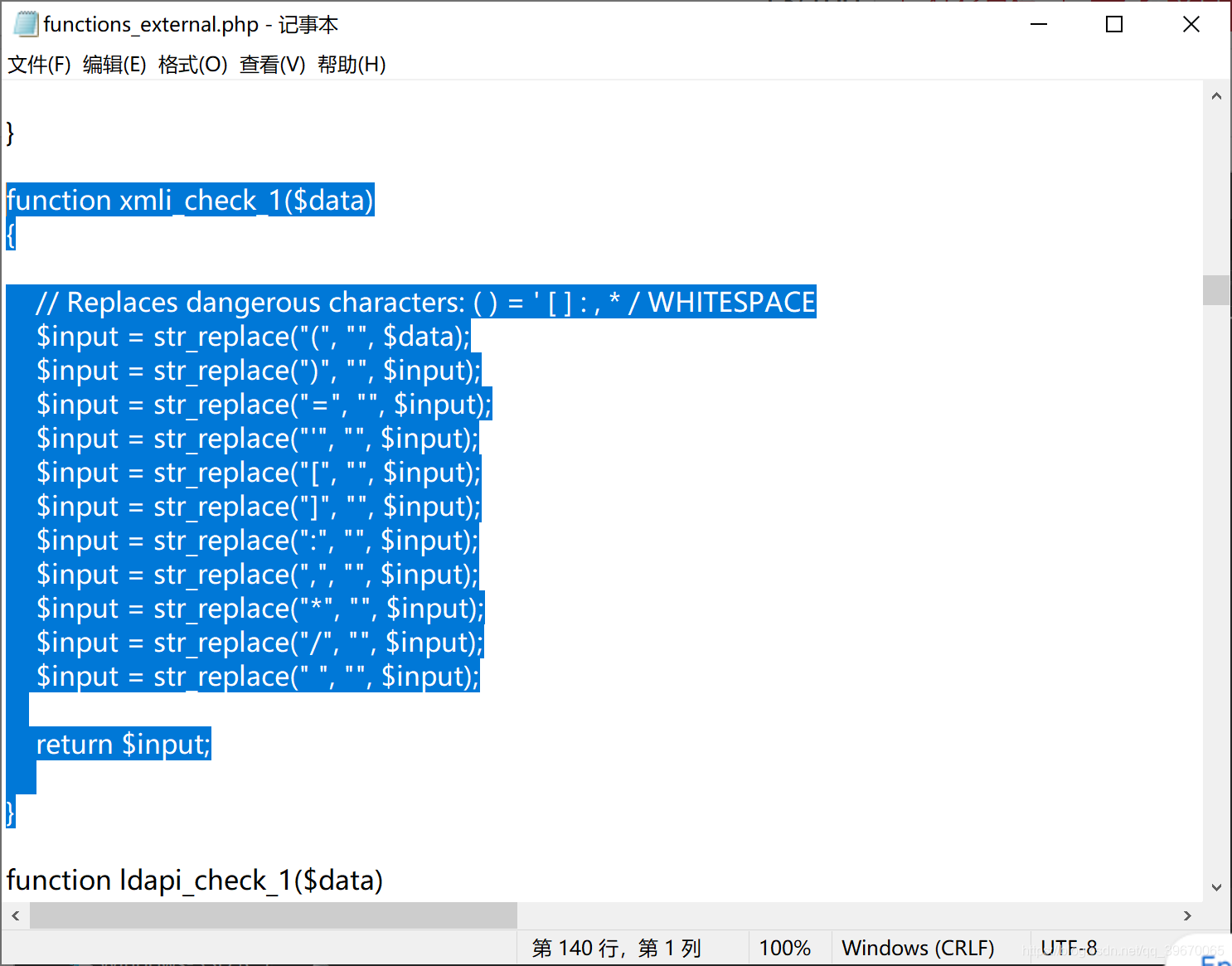Click the line str_replace("]", "", $input);
The height and width of the screenshot is (966, 1232).
coord(258,506)
